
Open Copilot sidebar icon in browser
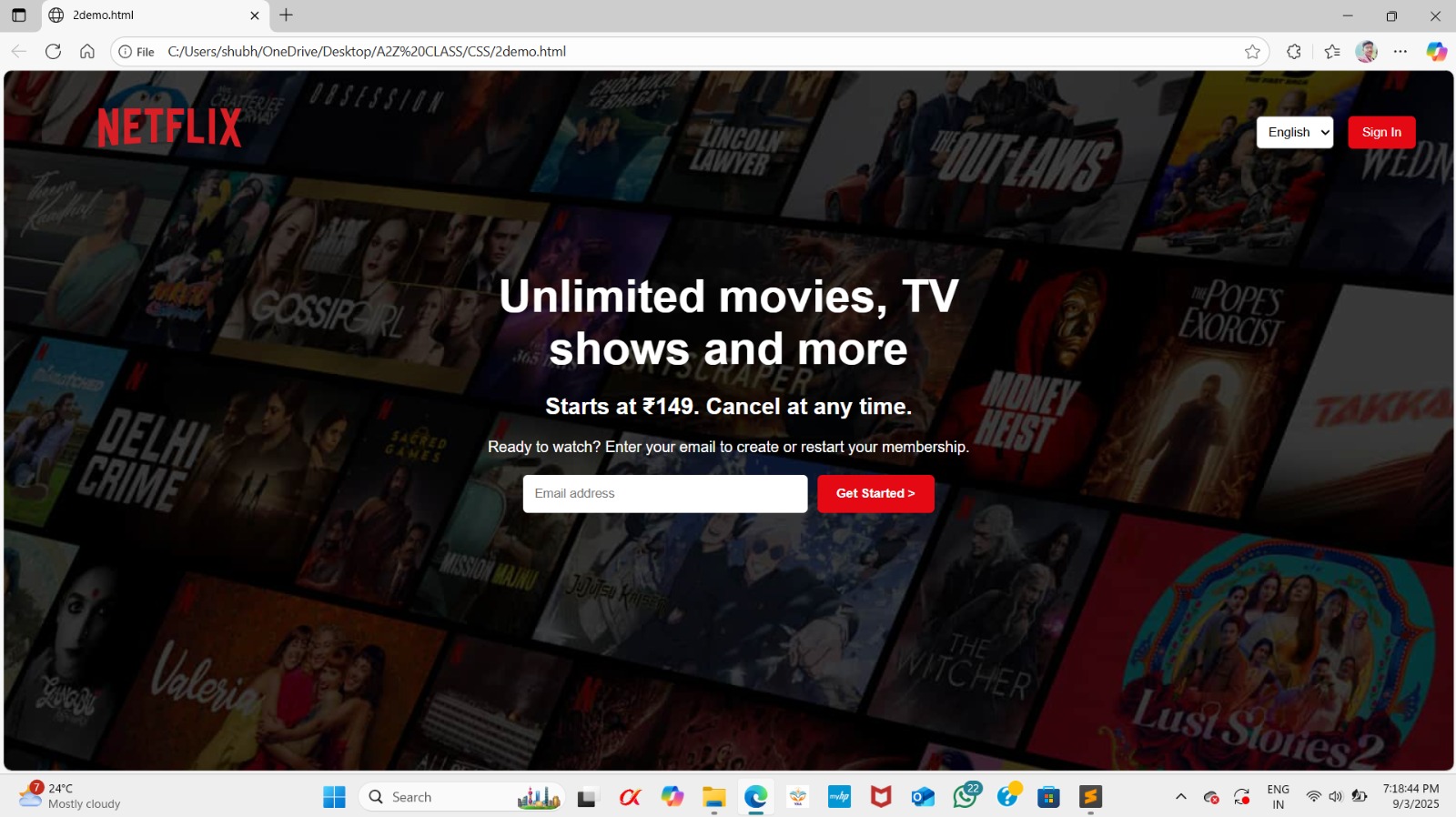[1436, 52]
